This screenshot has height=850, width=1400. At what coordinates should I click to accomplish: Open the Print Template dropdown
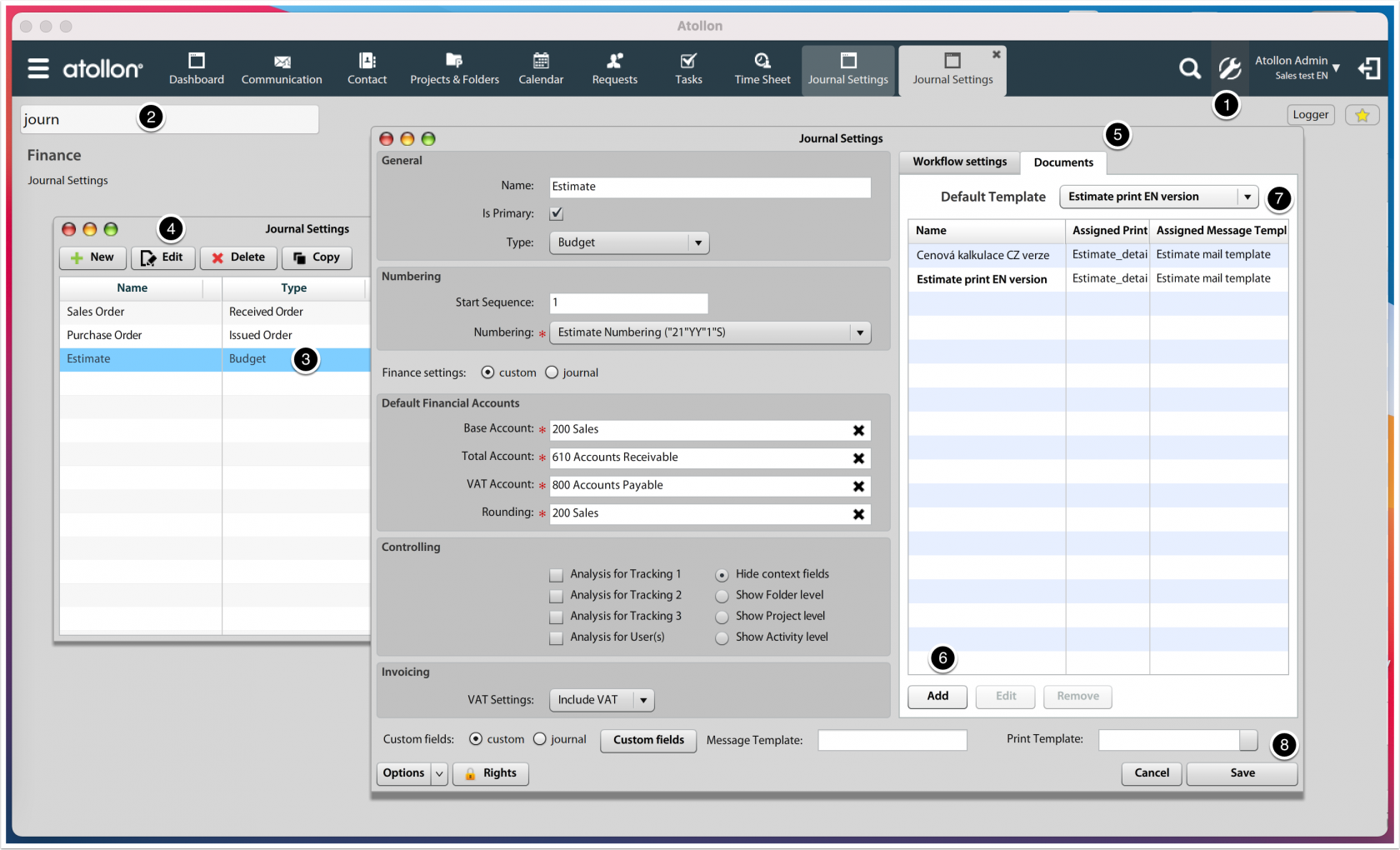(1247, 740)
